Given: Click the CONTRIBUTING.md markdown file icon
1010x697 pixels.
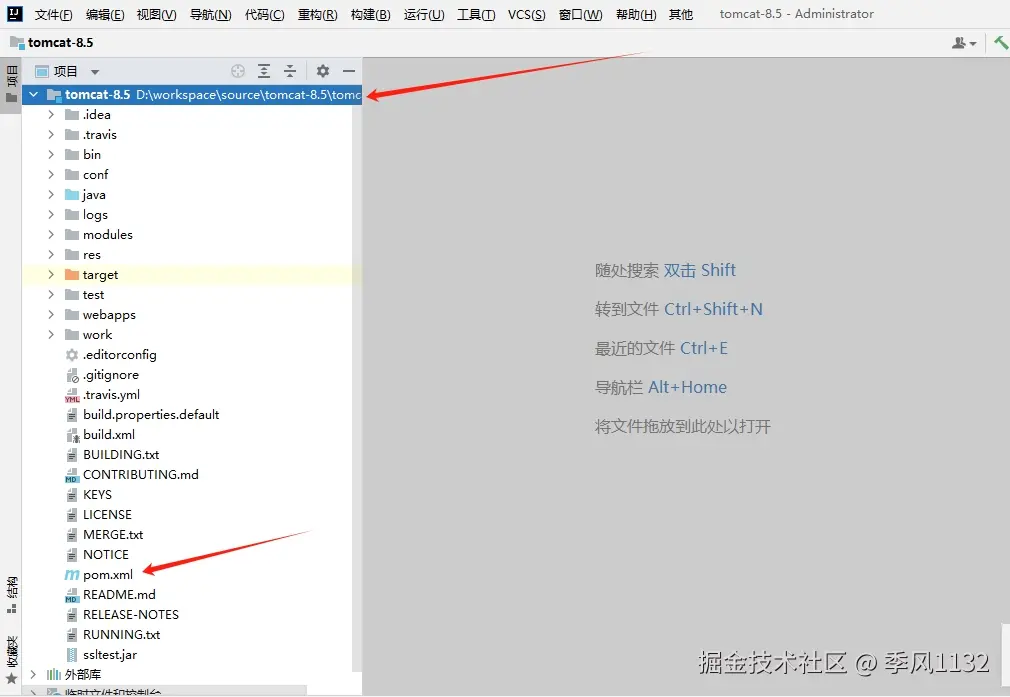Looking at the screenshot, I should pyautogui.click(x=71, y=475).
